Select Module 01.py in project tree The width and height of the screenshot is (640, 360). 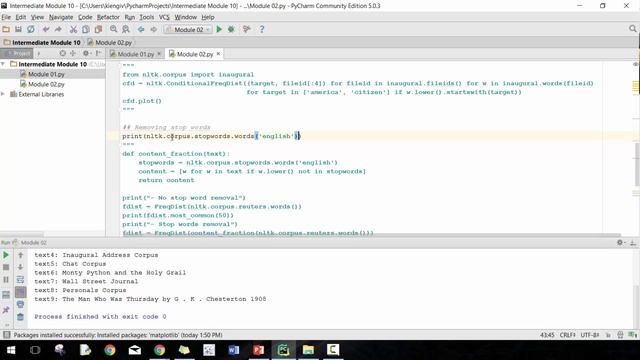[x=46, y=74]
